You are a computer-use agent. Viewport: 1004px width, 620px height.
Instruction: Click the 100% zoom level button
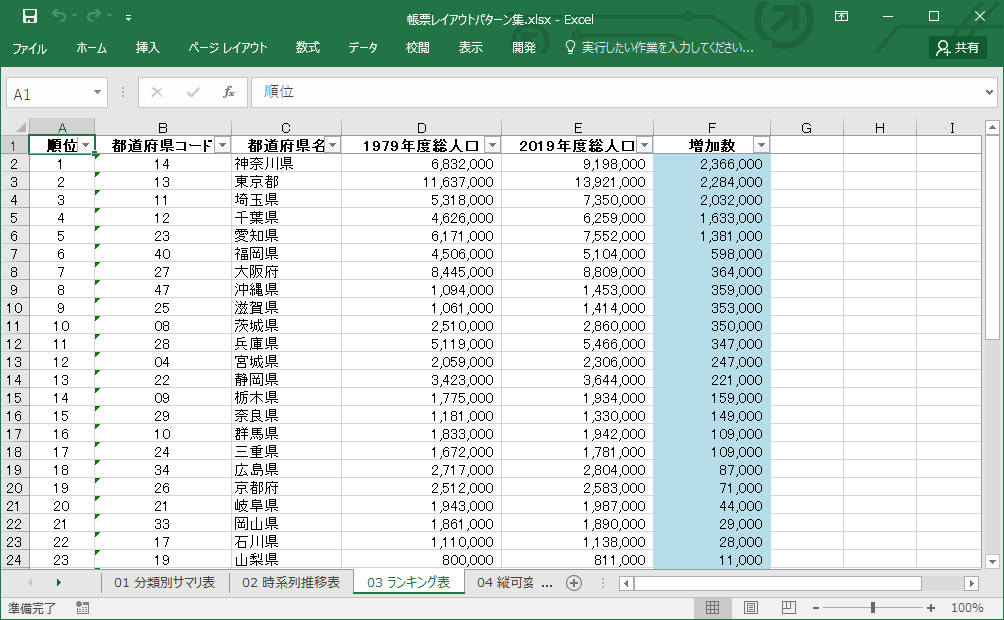click(967, 608)
